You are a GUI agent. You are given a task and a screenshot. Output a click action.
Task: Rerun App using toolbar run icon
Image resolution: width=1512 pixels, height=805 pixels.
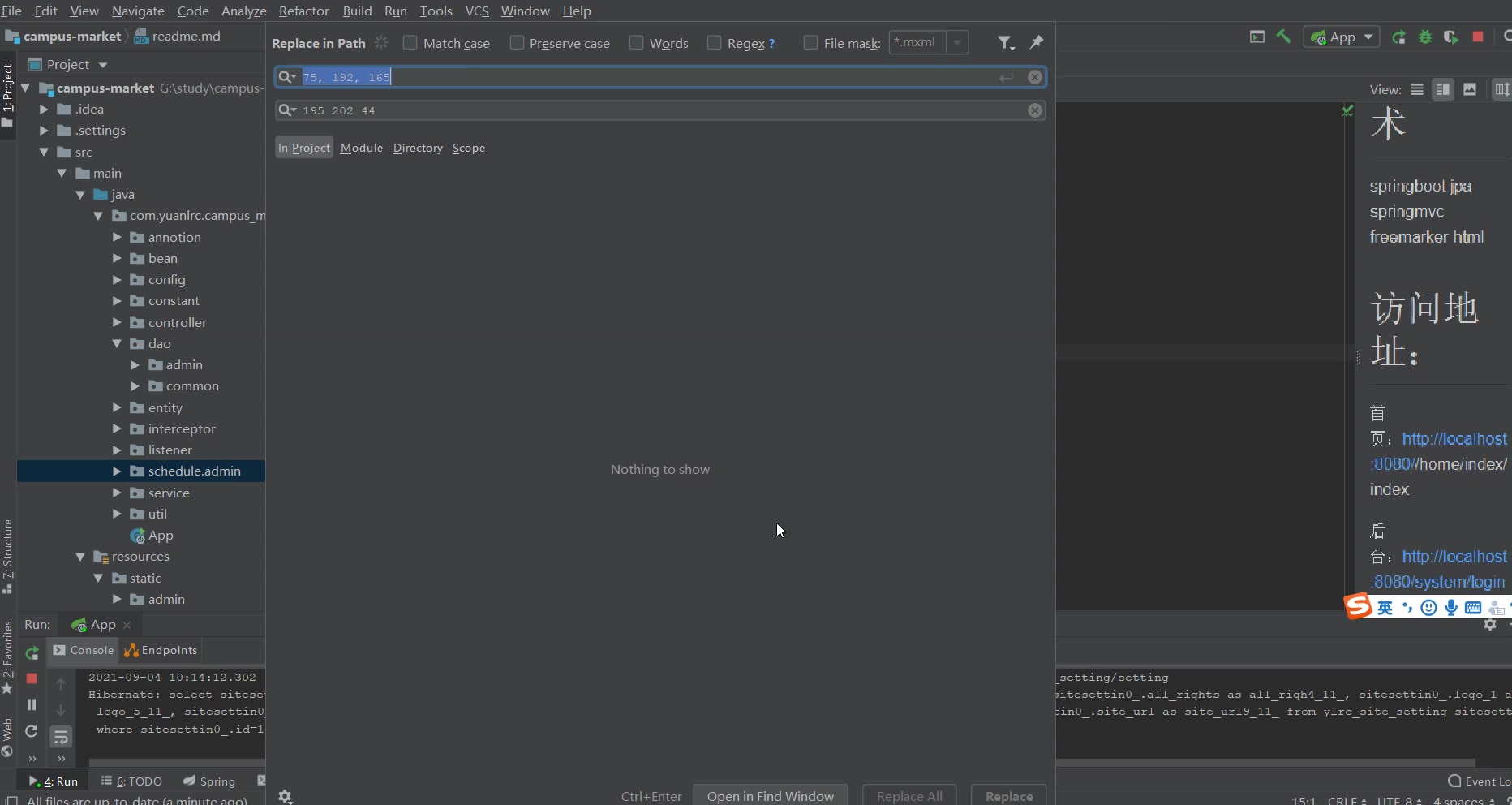(1398, 37)
